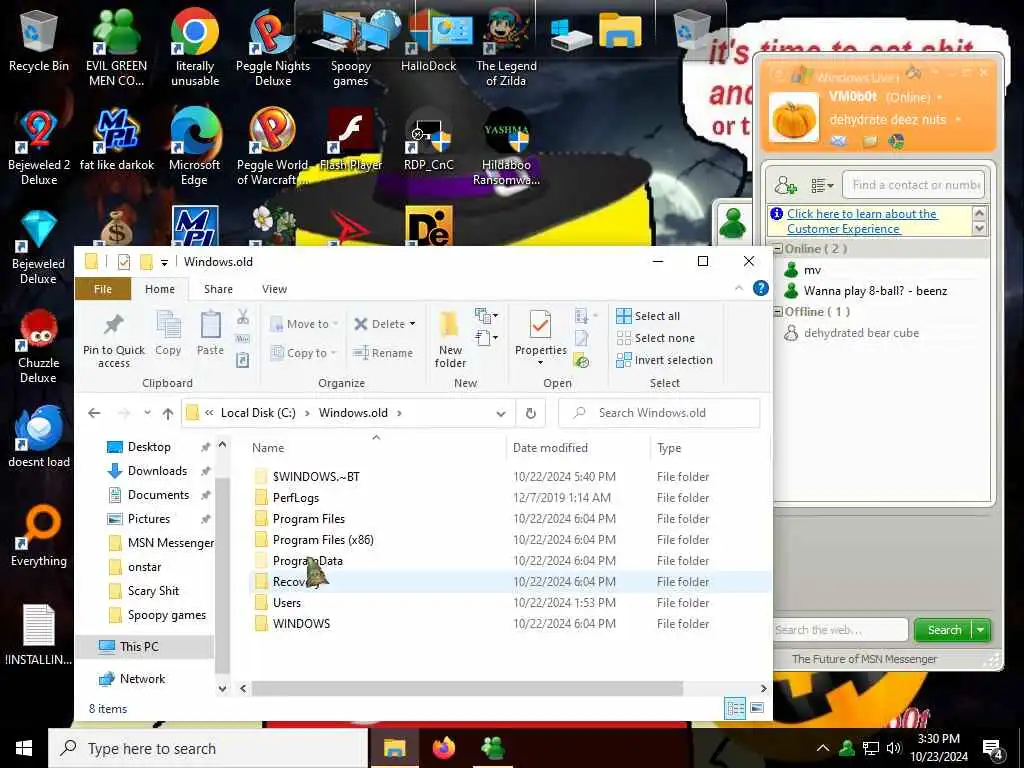Open address bar history dropdown
This screenshot has width=1024, height=768.
coord(501,413)
